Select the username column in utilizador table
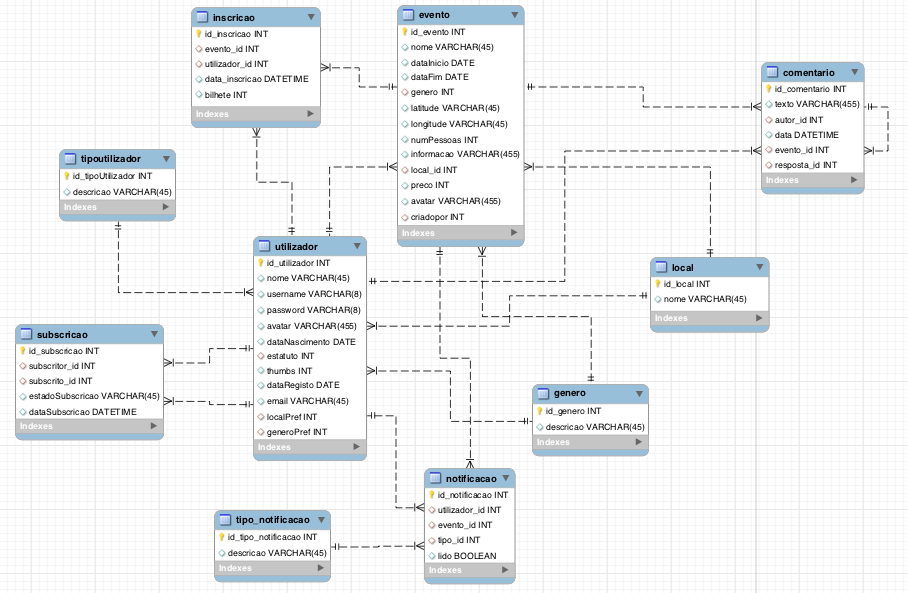This screenshot has width=908, height=593. pyautogui.click(x=313, y=294)
